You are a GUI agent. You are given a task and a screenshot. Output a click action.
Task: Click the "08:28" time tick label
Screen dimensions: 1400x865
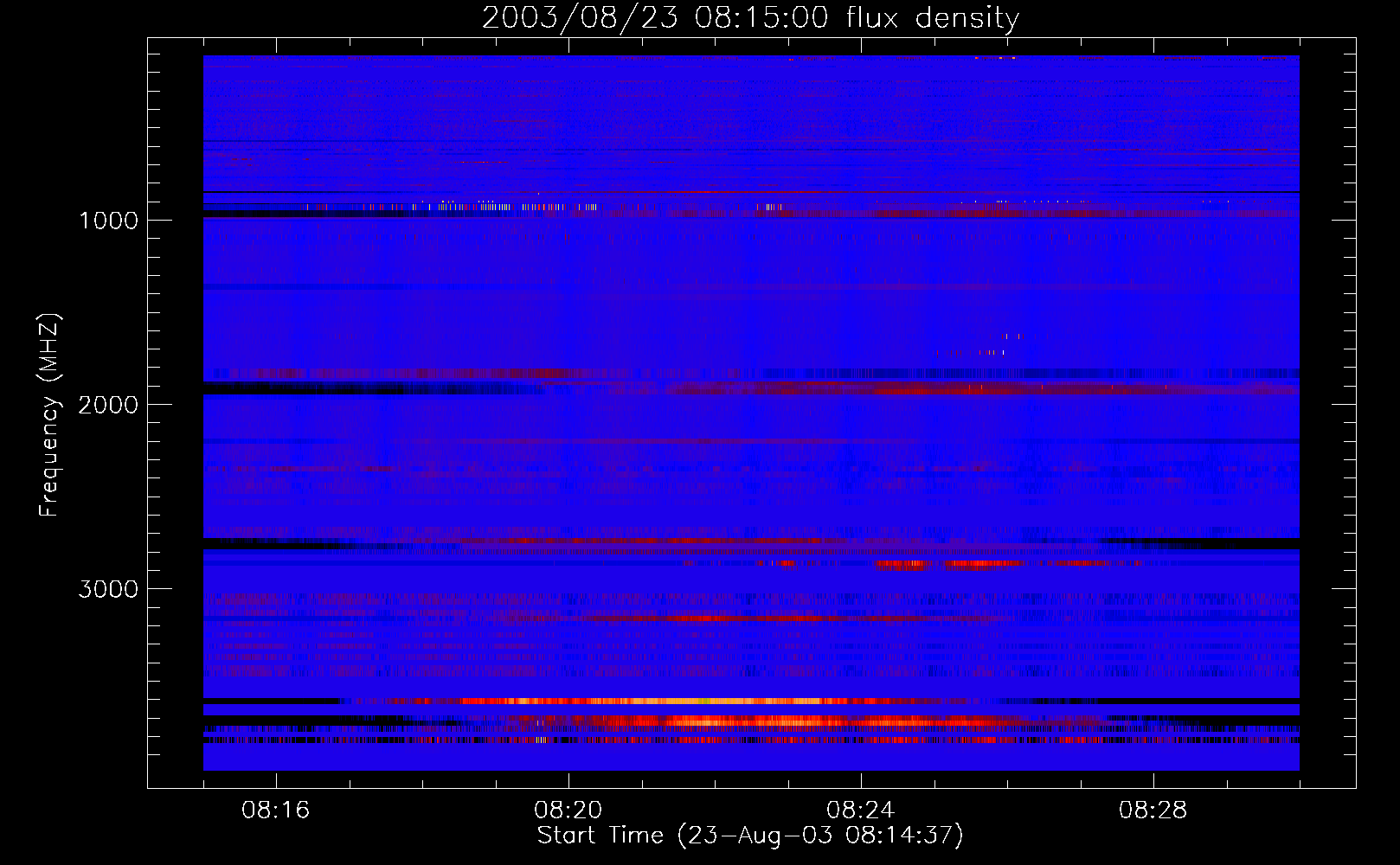(x=1153, y=811)
